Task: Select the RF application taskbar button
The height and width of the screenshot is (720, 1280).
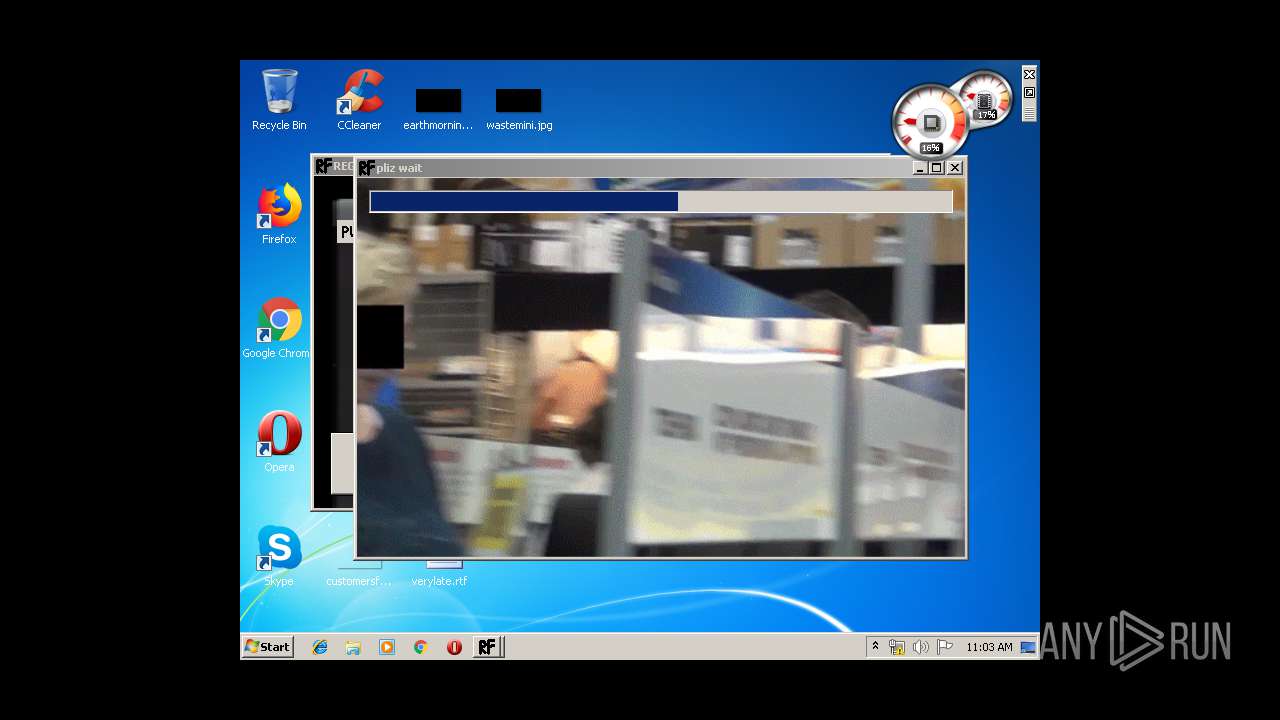Action: click(487, 647)
